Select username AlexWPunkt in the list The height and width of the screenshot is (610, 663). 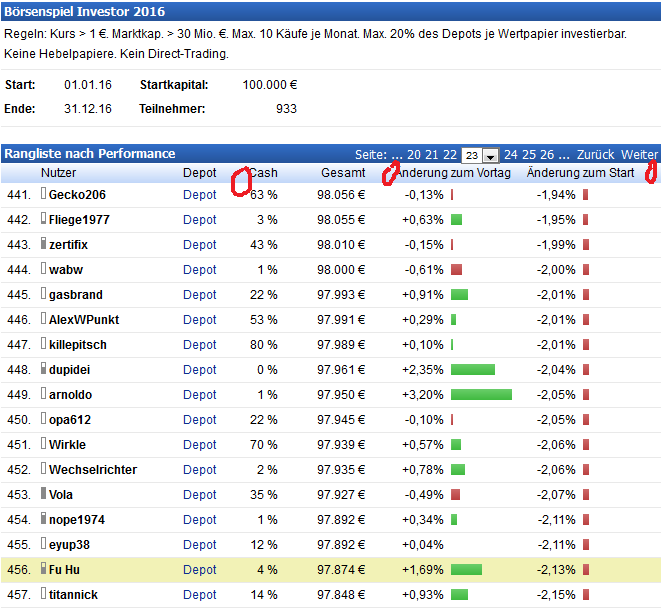click(84, 319)
